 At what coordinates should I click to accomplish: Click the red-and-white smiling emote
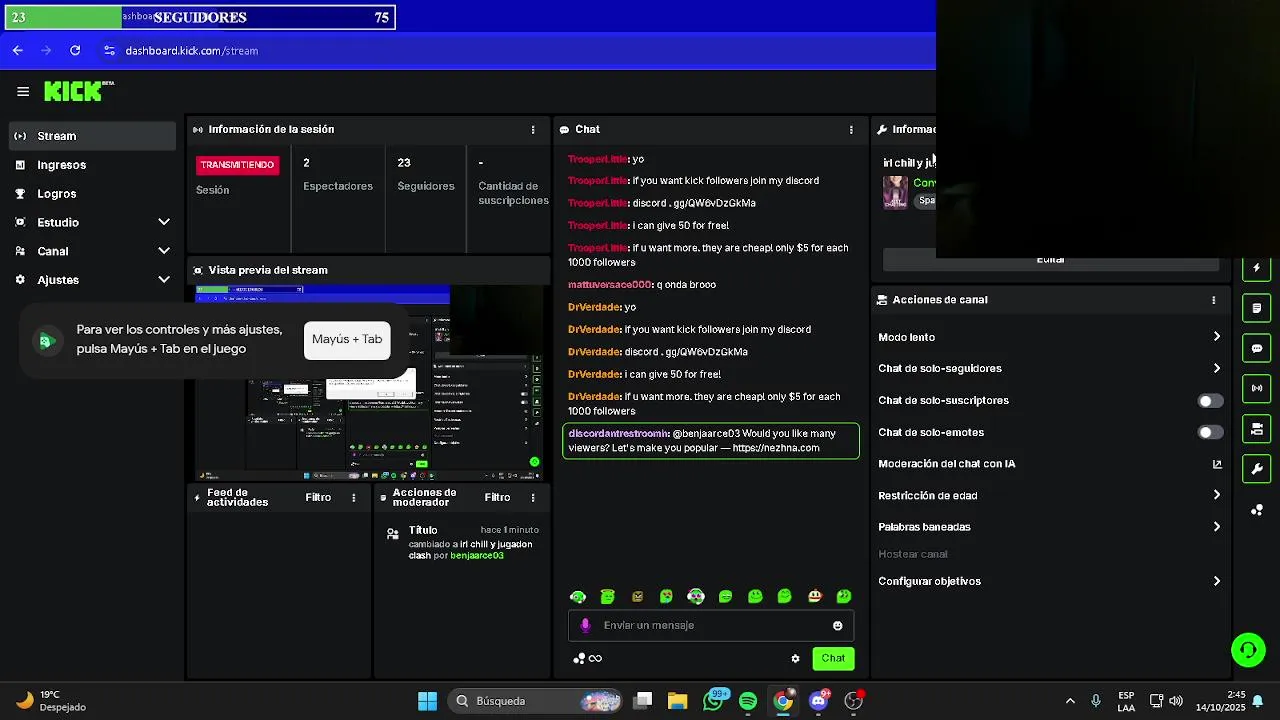pyautogui.click(x=814, y=596)
